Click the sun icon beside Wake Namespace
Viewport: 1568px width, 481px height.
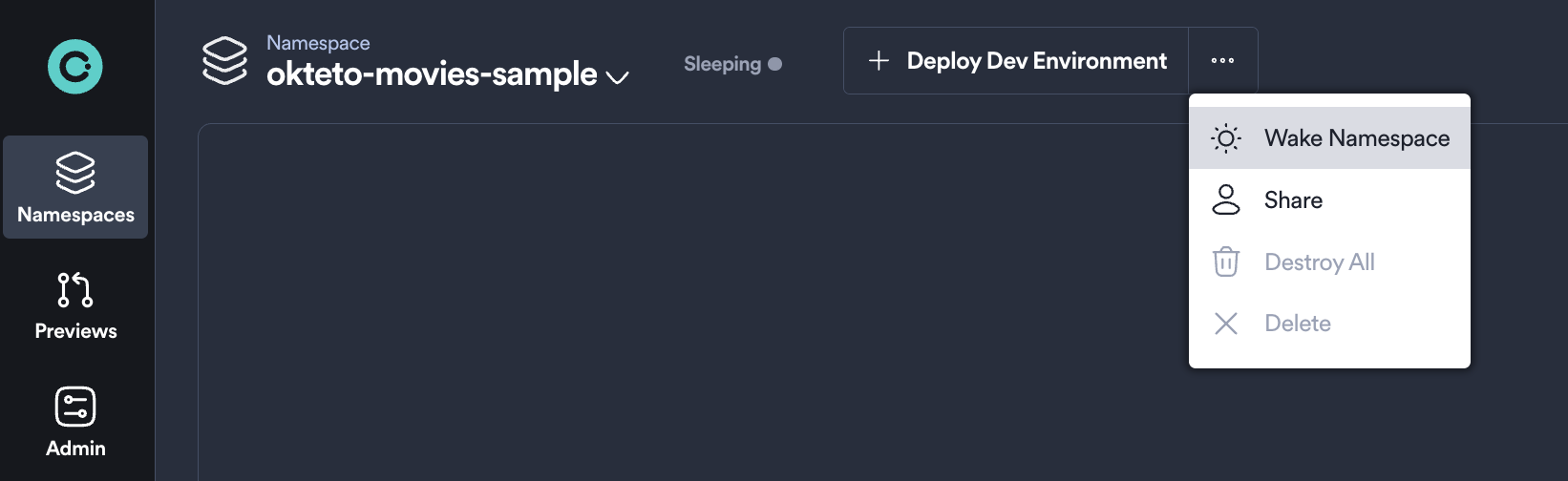[x=1226, y=138]
